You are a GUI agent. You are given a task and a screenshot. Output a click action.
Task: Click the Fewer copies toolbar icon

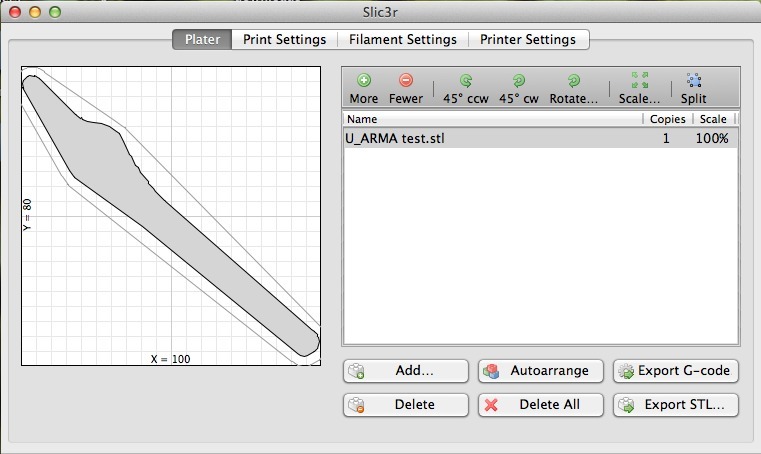[x=405, y=87]
